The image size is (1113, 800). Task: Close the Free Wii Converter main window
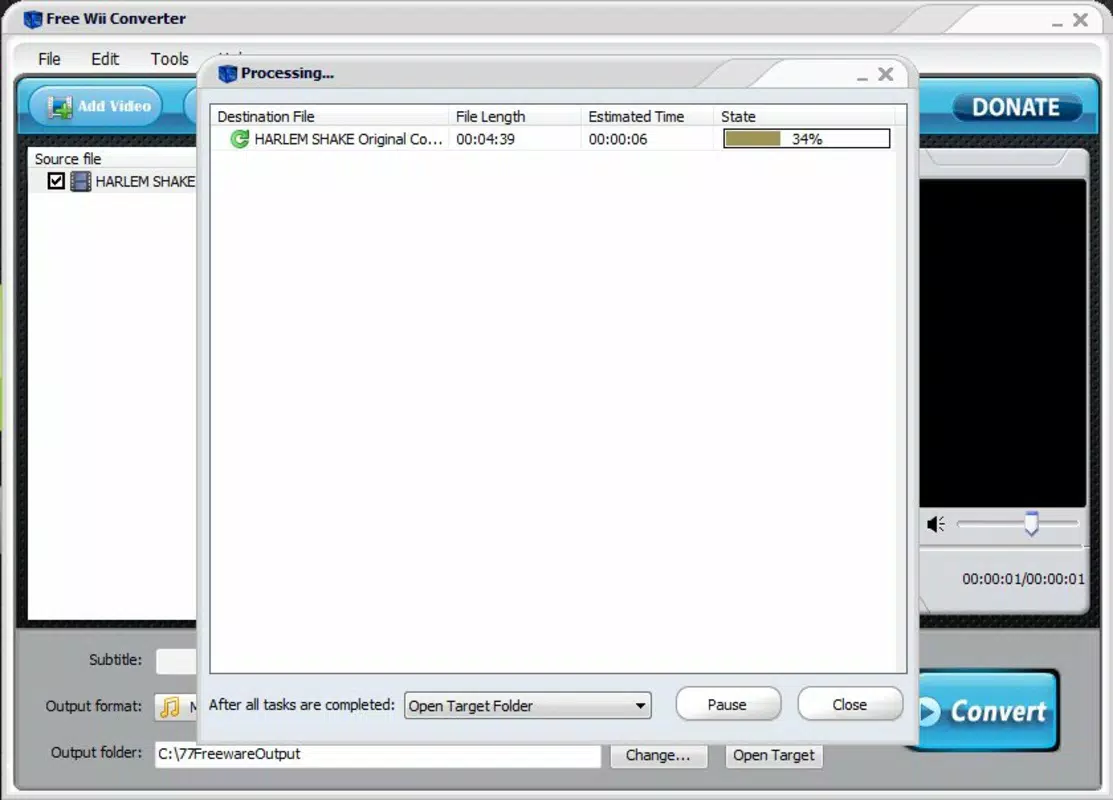[x=1080, y=20]
